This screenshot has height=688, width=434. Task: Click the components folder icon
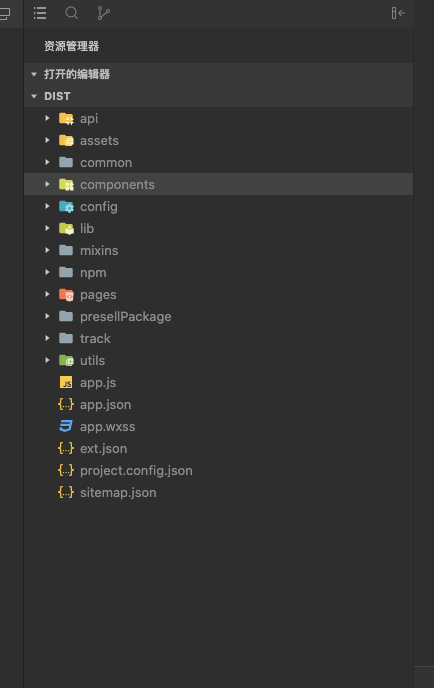(x=66, y=185)
